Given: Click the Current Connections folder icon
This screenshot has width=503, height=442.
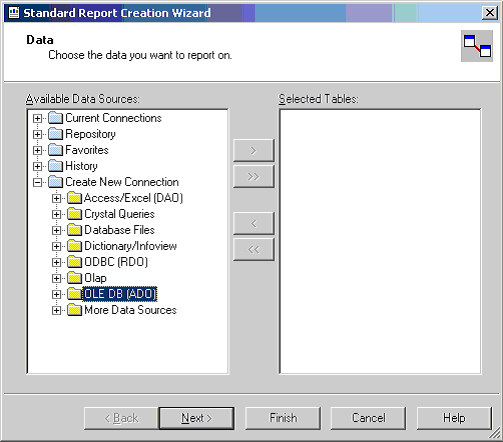Looking at the screenshot, I should 55,118.
